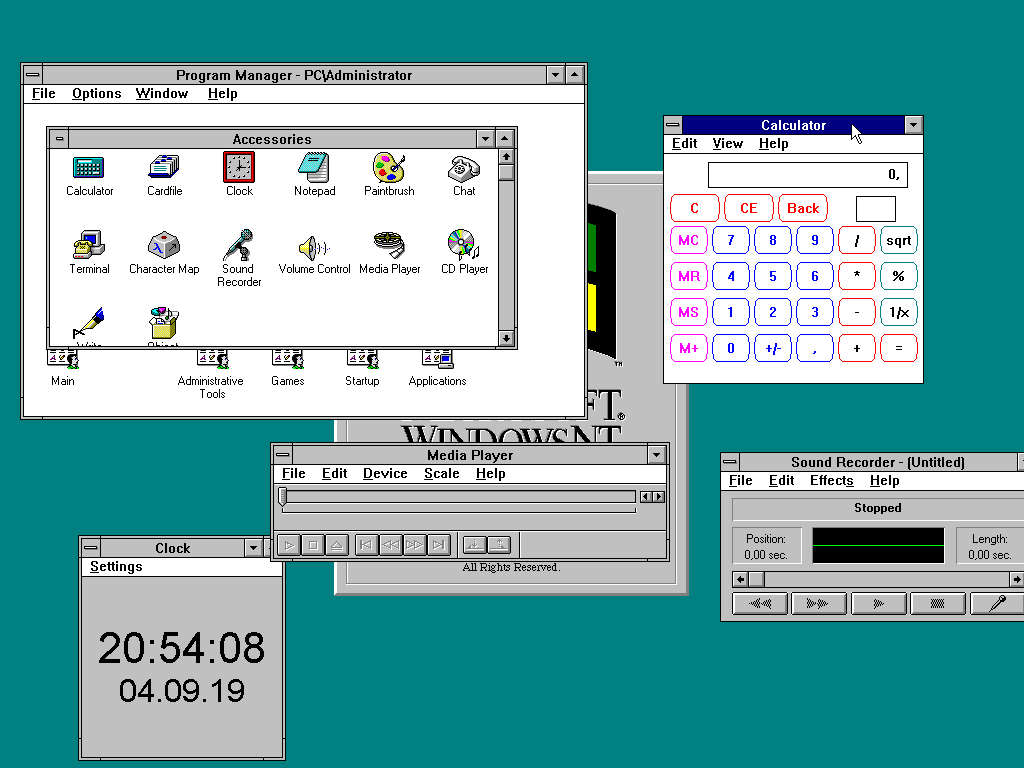
Task: Open the Program Manager control menu box
Action: [x=33, y=74]
